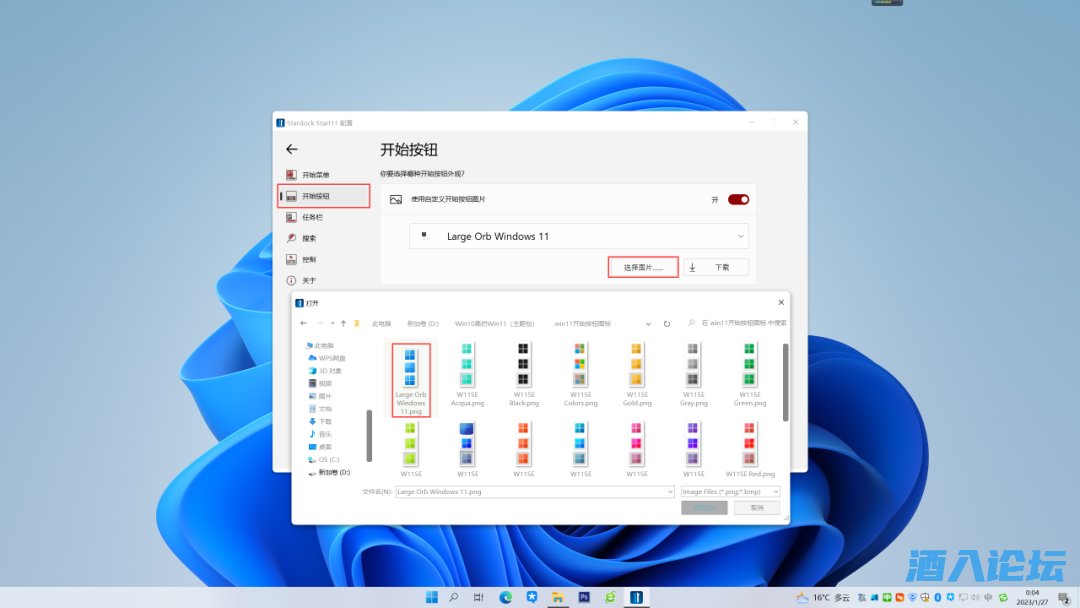Open the Windows Start button on taskbar
This screenshot has height=608, width=1080.
432,597
